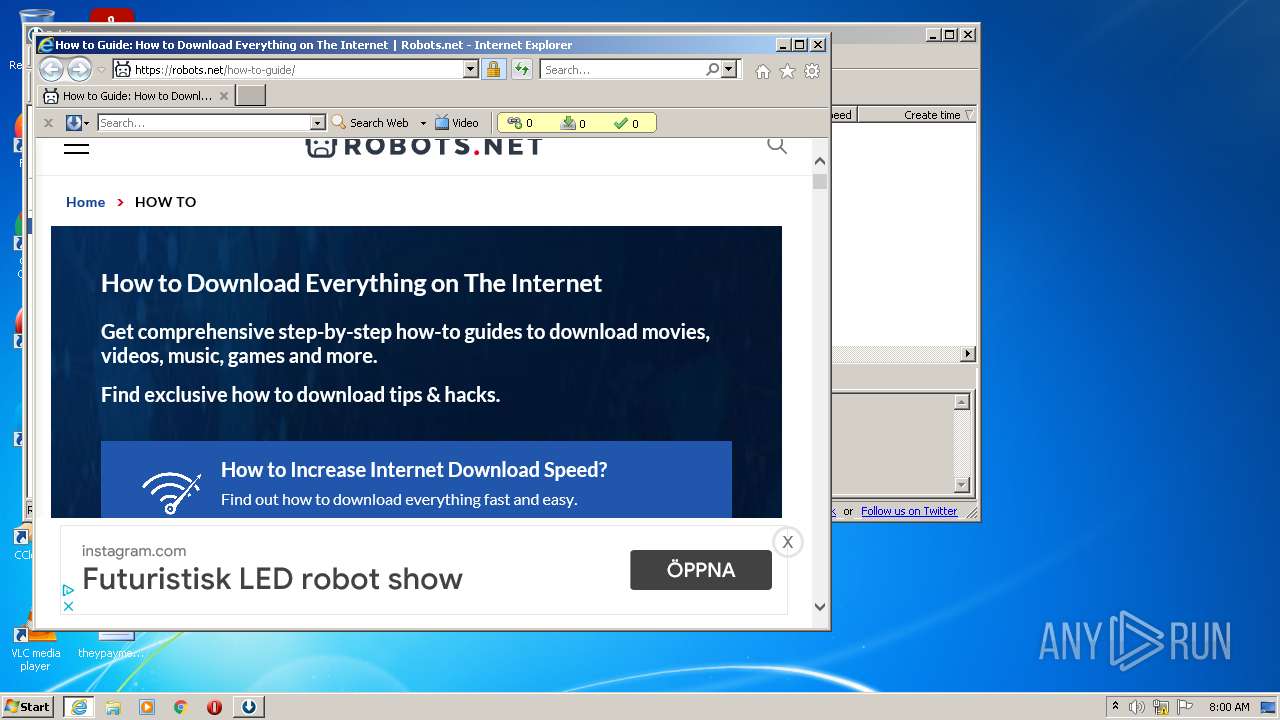The height and width of the screenshot is (720, 1280).
Task: Click the Home breadcrumb link
Action: [x=85, y=202]
